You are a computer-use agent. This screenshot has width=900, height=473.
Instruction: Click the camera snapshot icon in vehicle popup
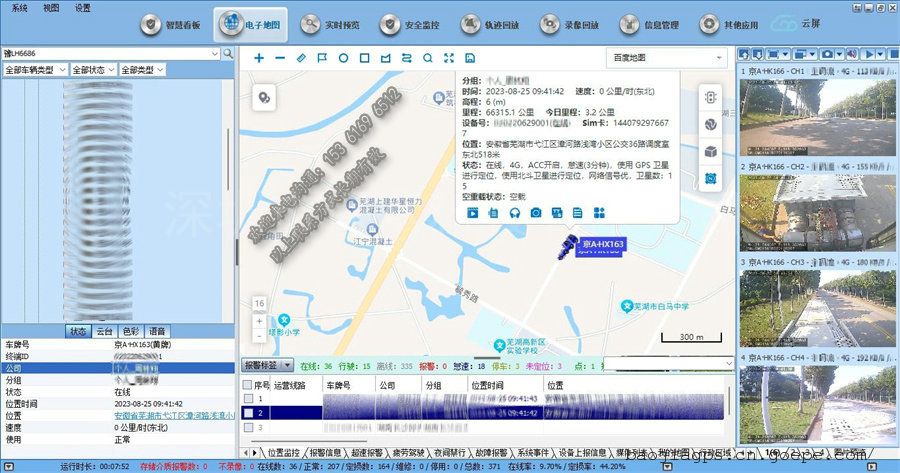point(536,213)
